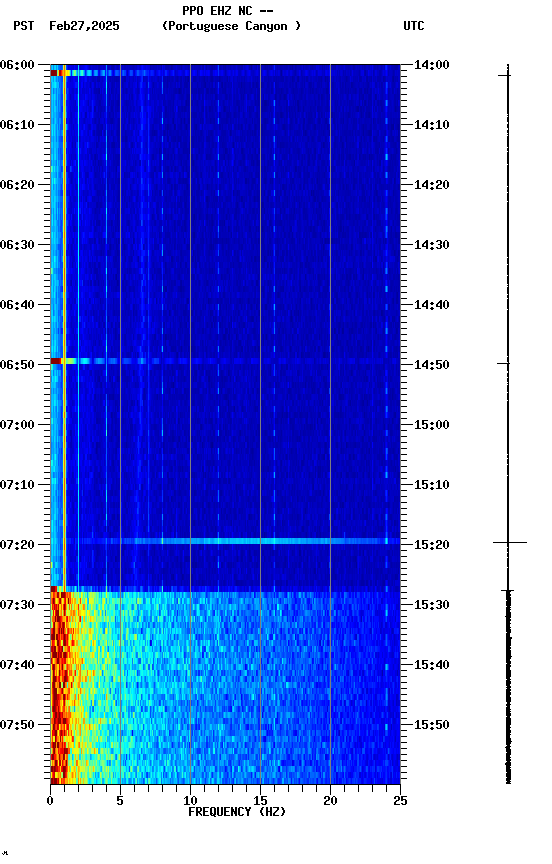Click the 06:40 PST time label
Image resolution: width=552 pixels, height=864 pixels.
tap(17, 305)
